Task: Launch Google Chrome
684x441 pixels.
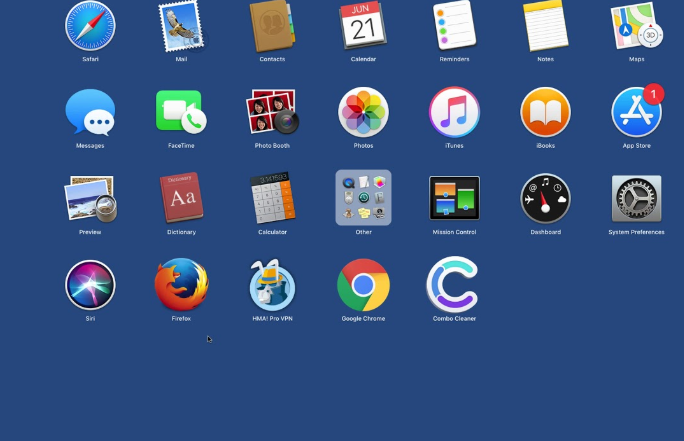Action: pos(363,285)
